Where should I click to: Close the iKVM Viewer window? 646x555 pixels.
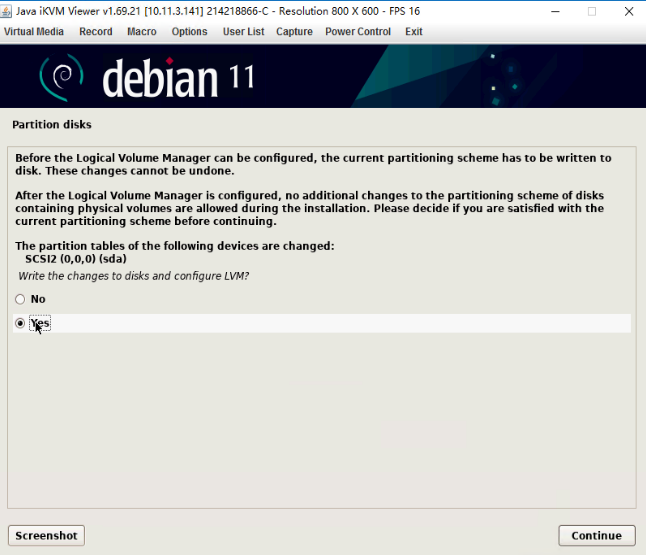[x=629, y=12]
